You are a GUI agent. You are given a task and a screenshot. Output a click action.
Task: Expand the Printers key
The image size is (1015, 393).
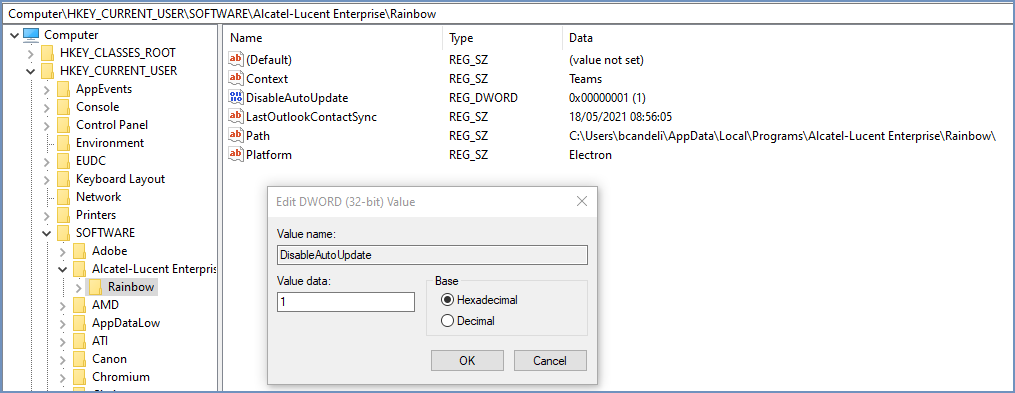(x=47, y=215)
